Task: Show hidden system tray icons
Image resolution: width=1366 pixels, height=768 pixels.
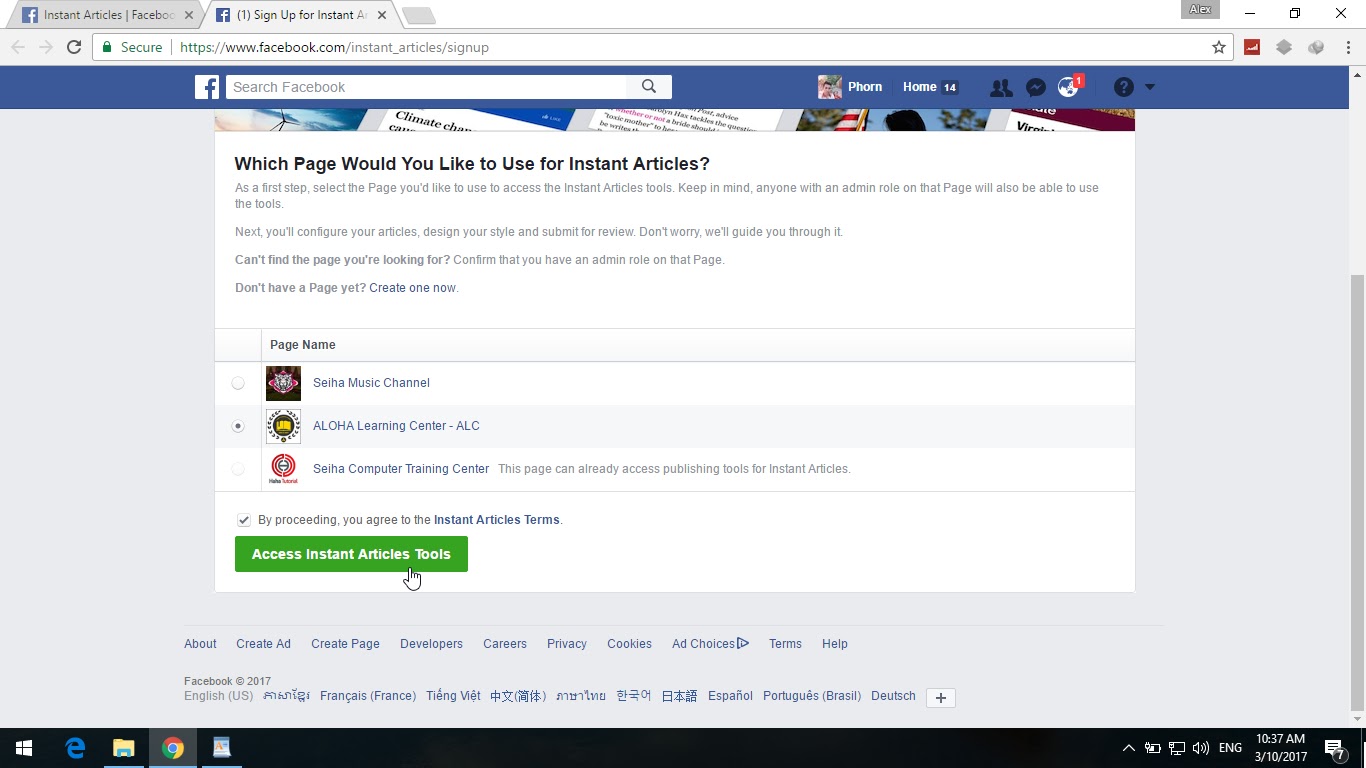Action: (1129, 748)
